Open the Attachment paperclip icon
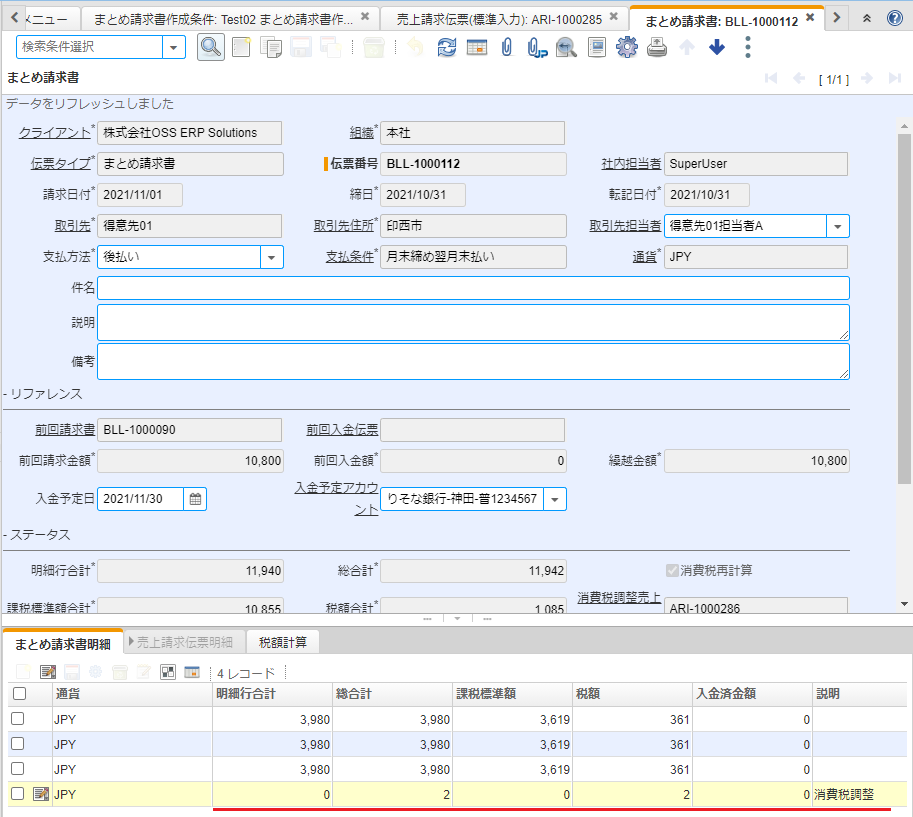The image size is (913, 817). [x=507, y=47]
